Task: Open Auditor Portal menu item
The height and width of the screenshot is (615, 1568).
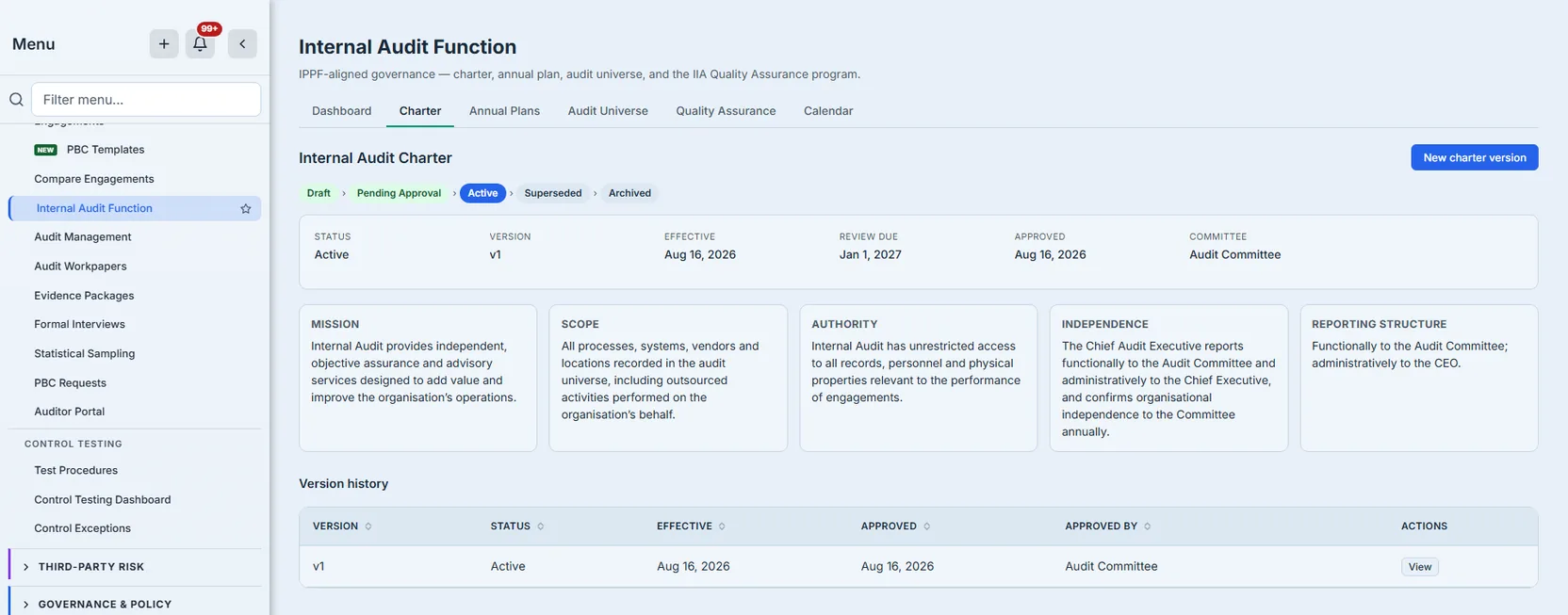Action: pyautogui.click(x=70, y=412)
